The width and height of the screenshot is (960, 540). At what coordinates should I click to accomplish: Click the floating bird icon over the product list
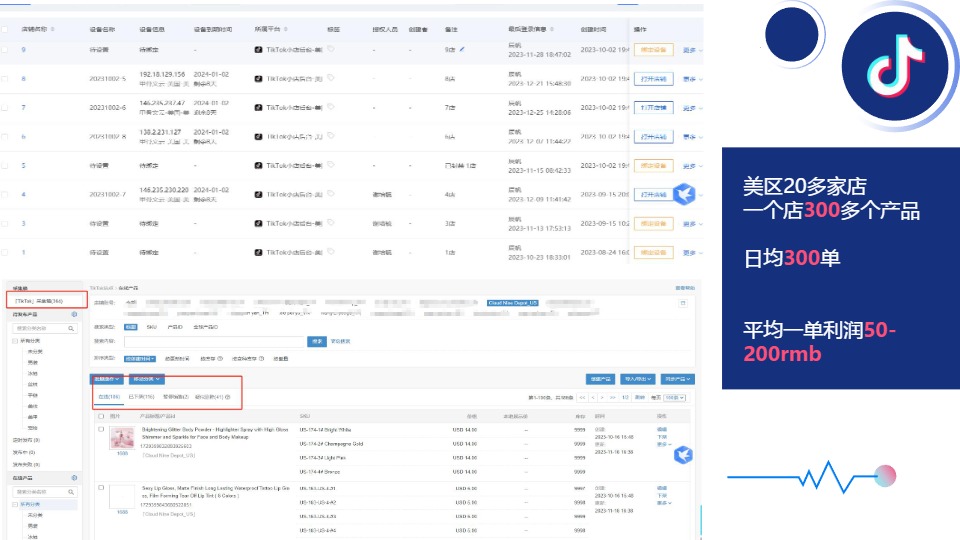[683, 455]
